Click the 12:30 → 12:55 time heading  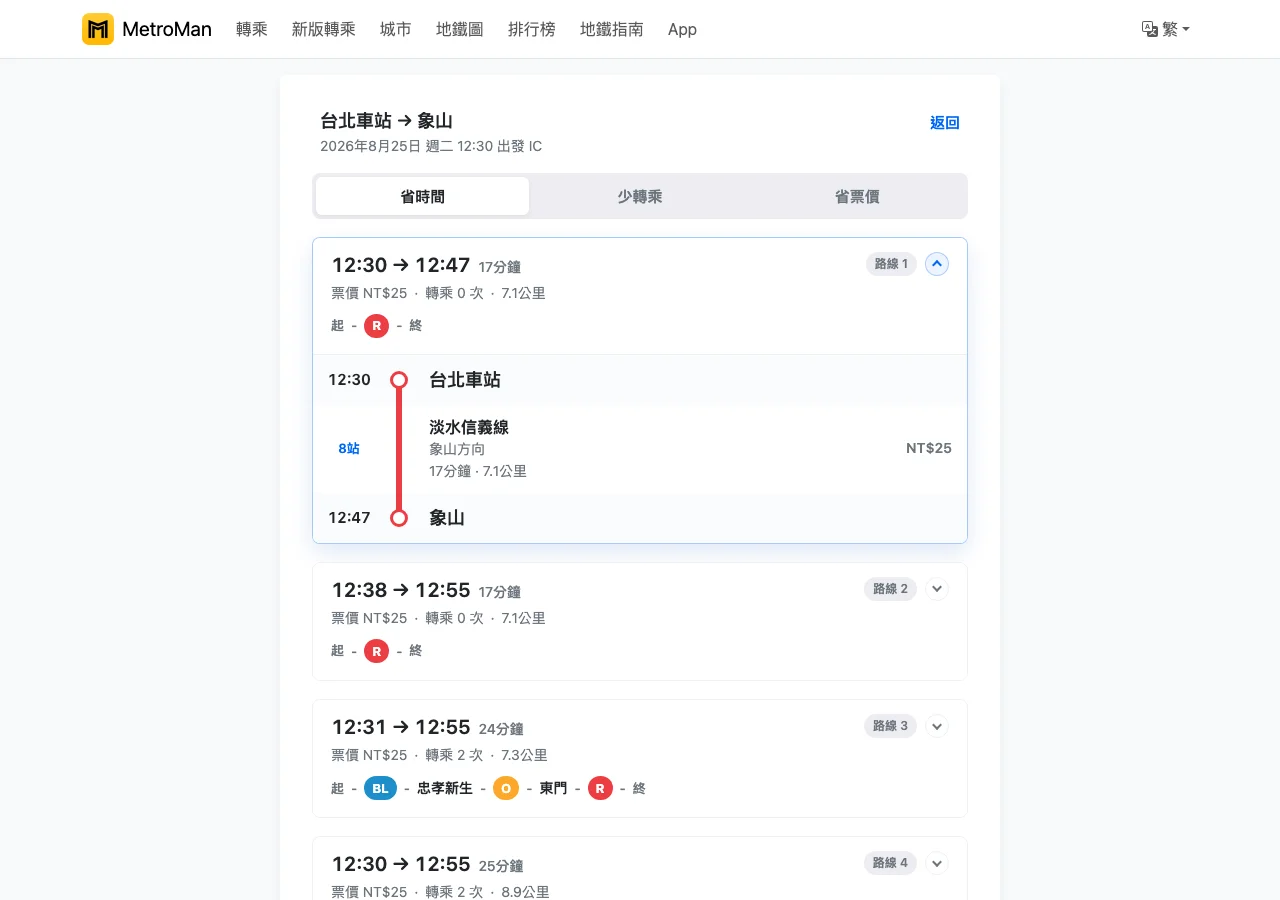(401, 864)
